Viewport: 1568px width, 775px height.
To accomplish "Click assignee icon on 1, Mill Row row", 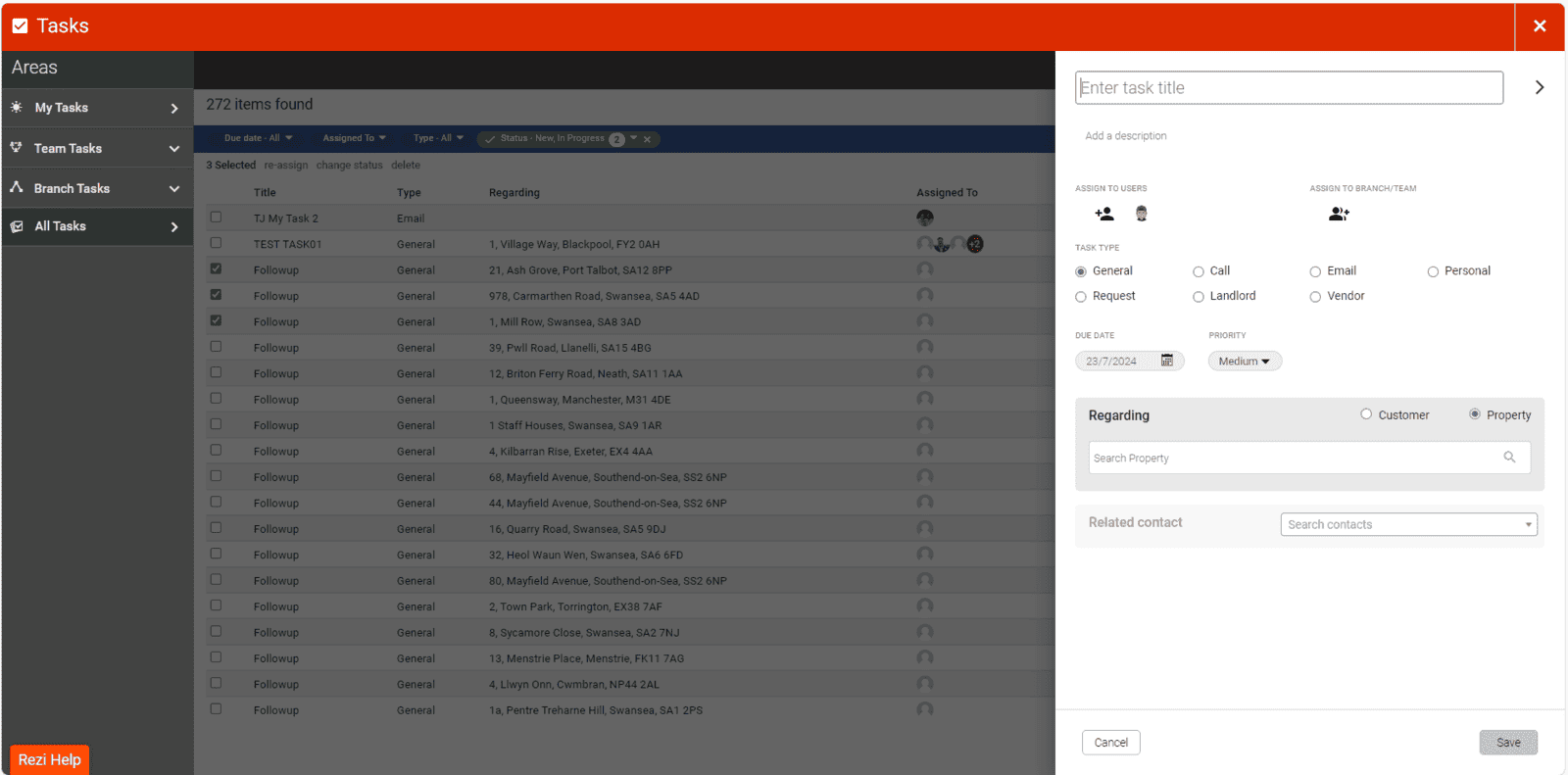I will pos(925,321).
